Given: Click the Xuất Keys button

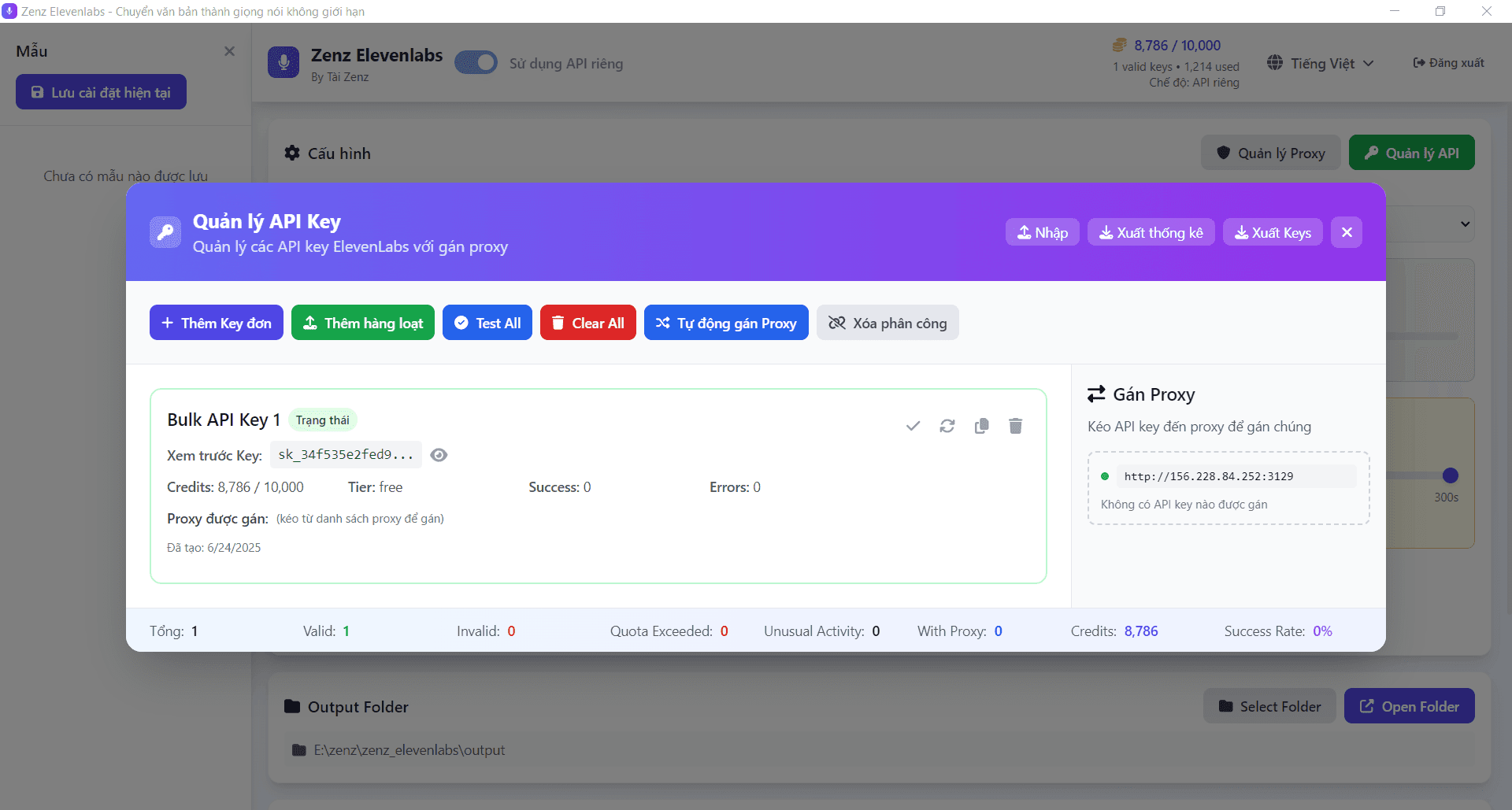Looking at the screenshot, I should click(x=1273, y=232).
